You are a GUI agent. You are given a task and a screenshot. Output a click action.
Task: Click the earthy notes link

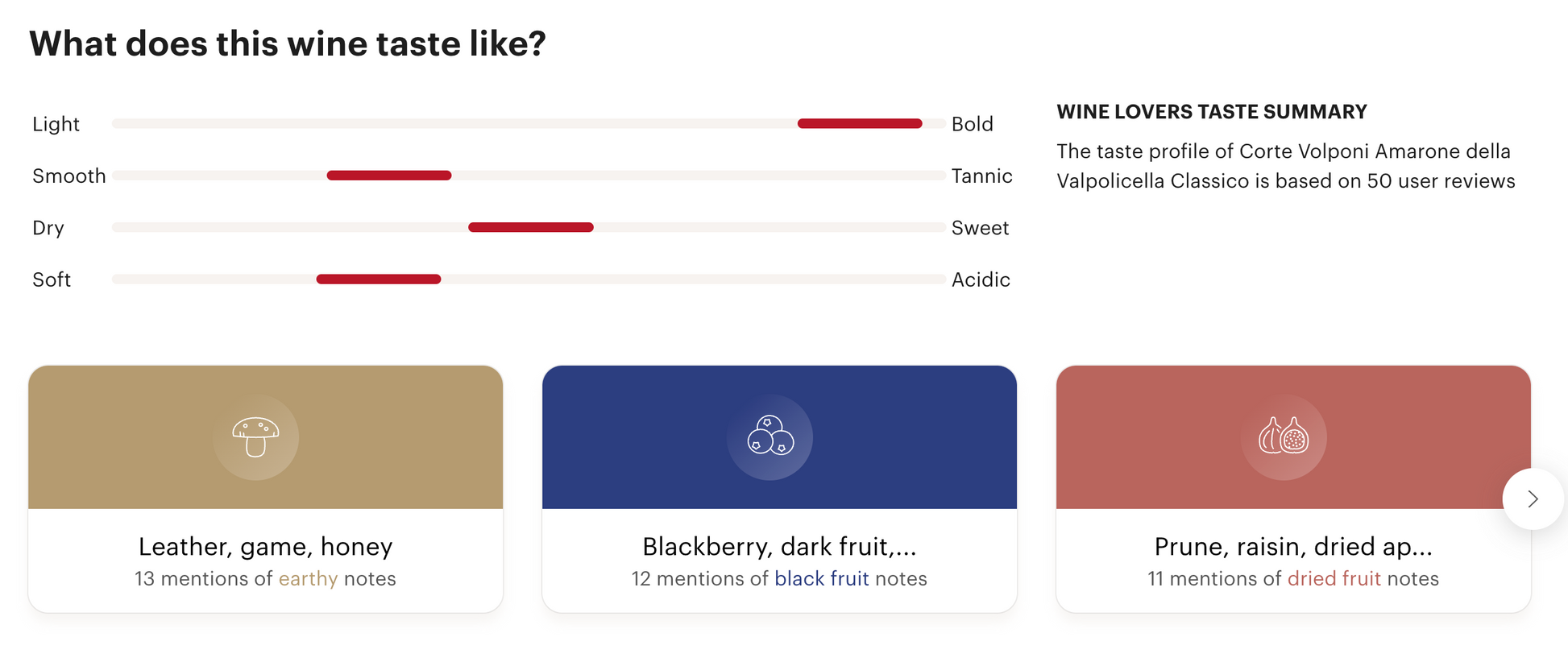(308, 579)
